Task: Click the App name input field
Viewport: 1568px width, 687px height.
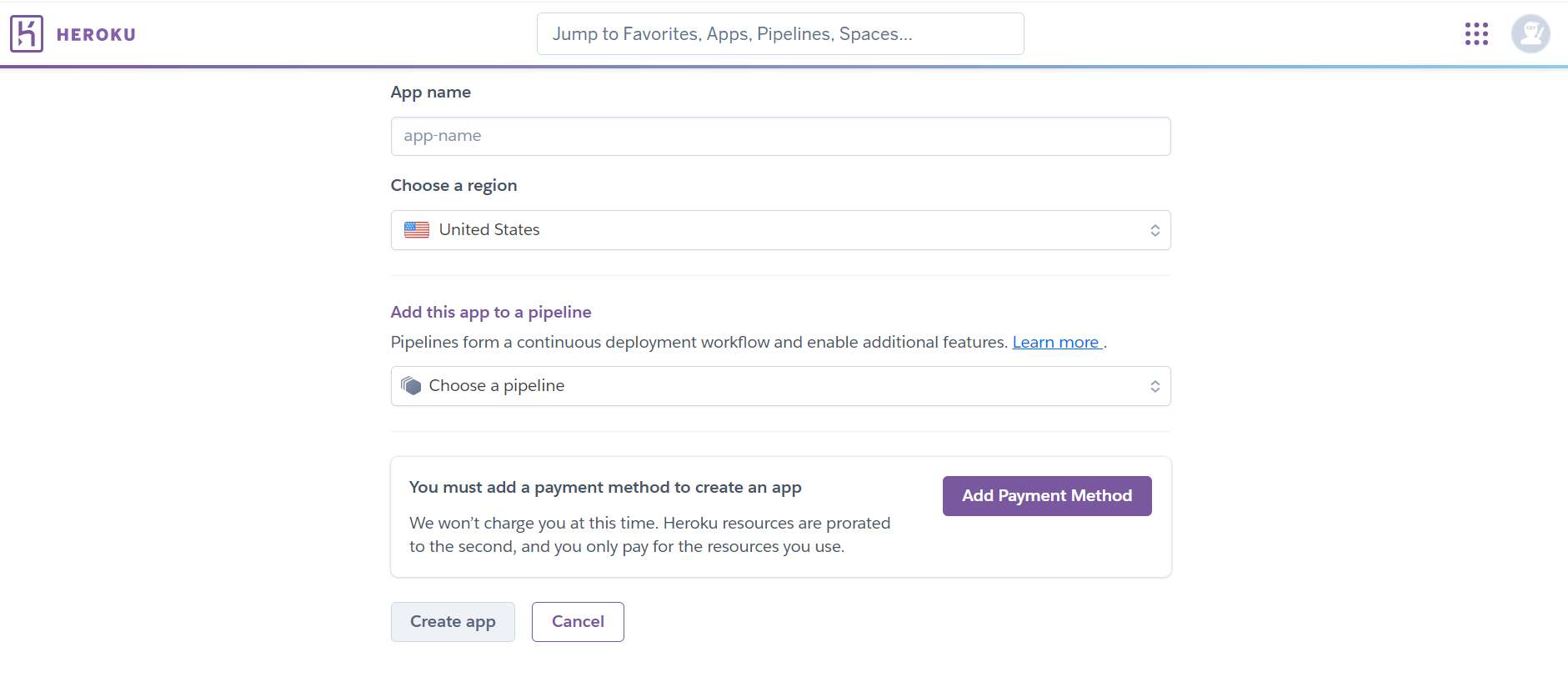Action: [x=780, y=136]
